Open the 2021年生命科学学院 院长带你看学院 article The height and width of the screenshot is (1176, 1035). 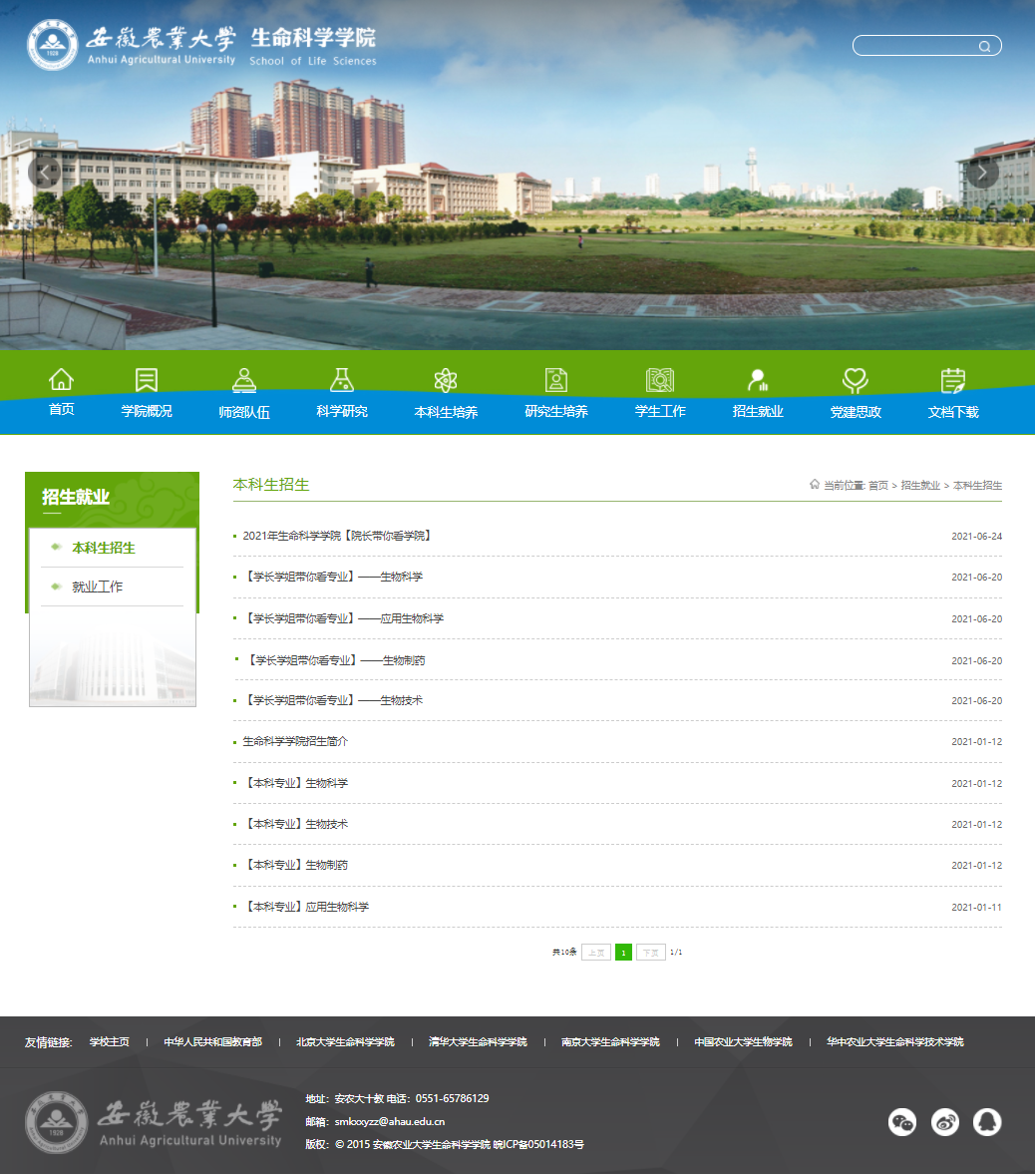(x=337, y=536)
